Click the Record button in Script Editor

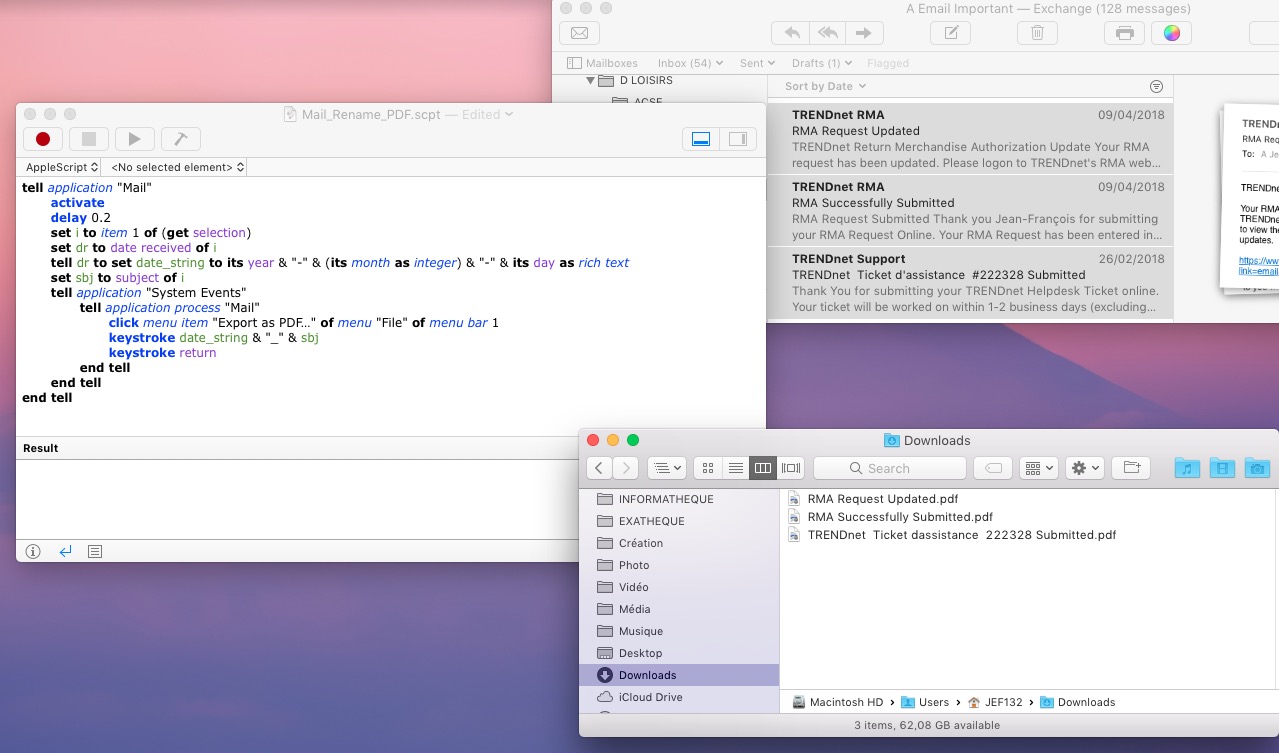pyautogui.click(x=43, y=139)
